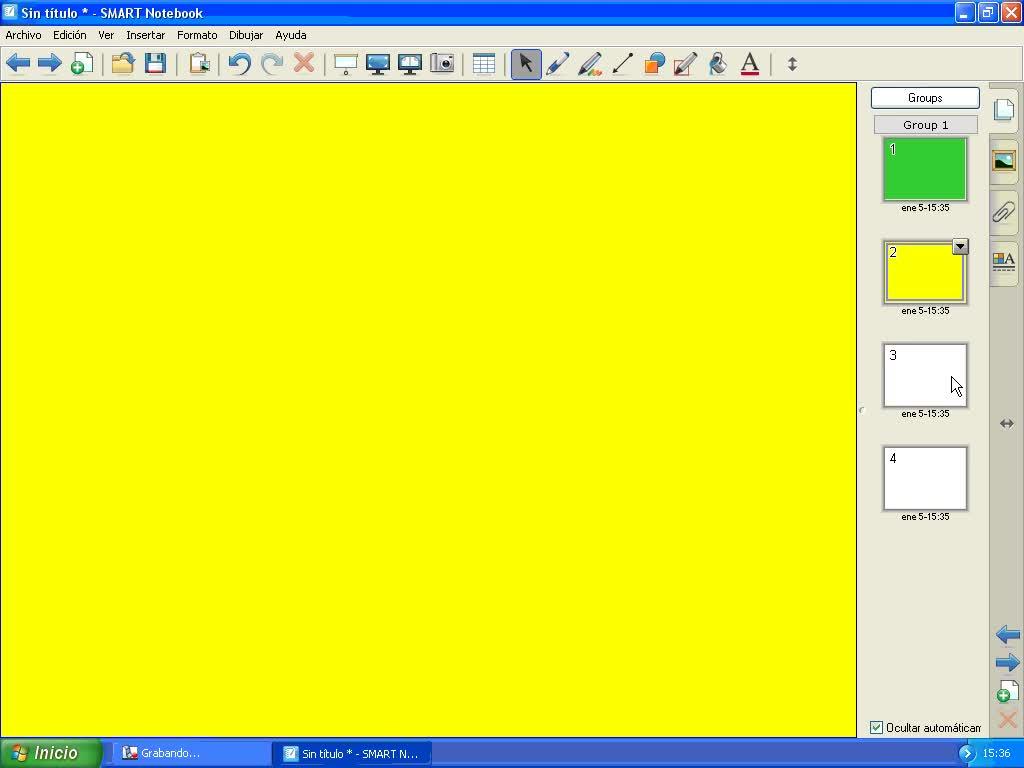Select the Pen tool in toolbar
Screen dimensions: 1024x768
pos(558,64)
